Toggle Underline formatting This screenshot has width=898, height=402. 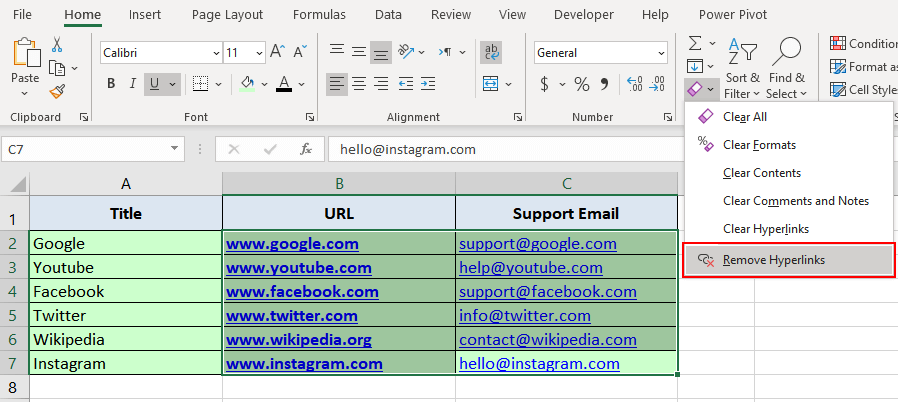pos(154,84)
